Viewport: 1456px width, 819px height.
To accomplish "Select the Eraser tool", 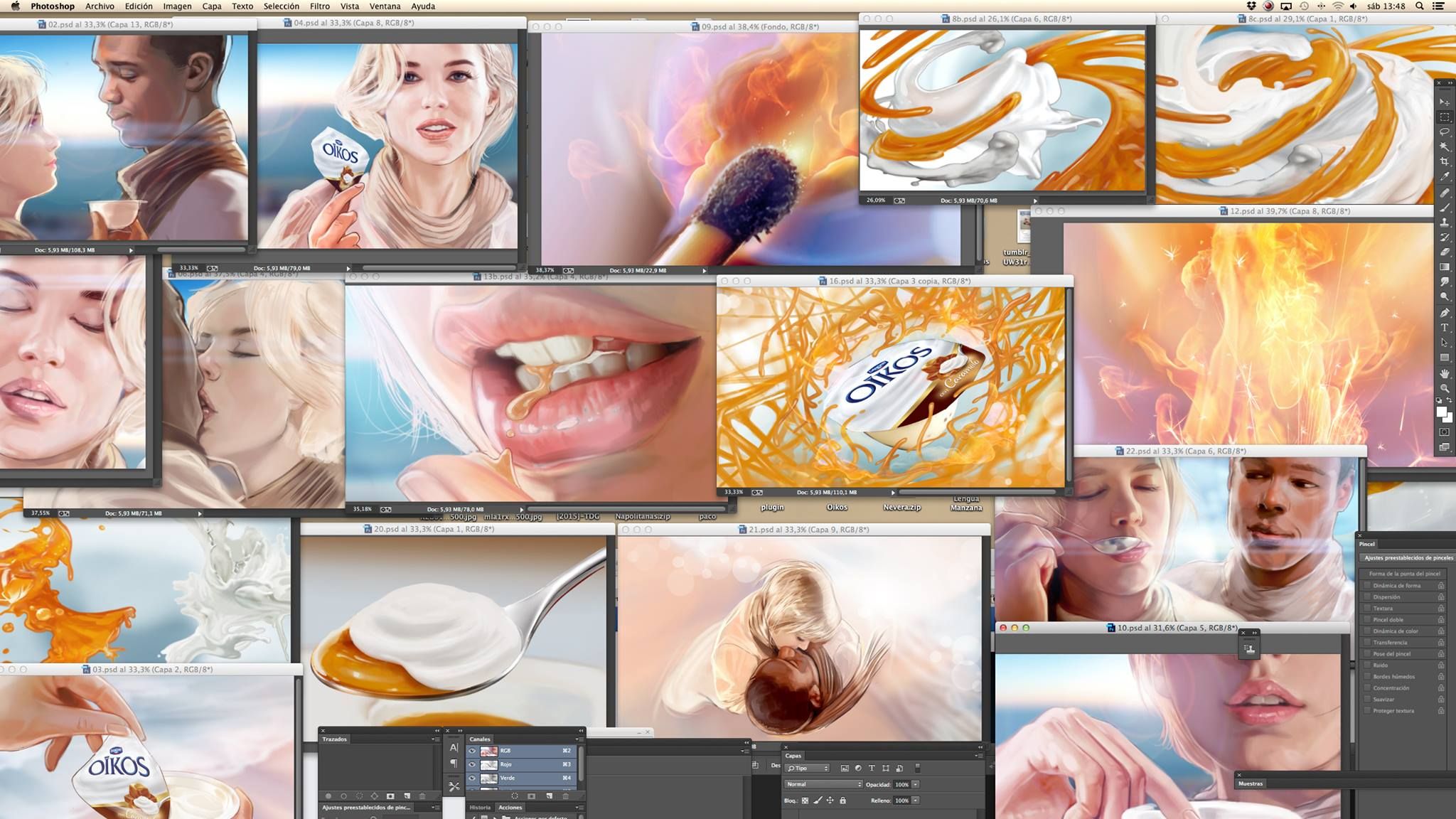I will (x=1445, y=252).
